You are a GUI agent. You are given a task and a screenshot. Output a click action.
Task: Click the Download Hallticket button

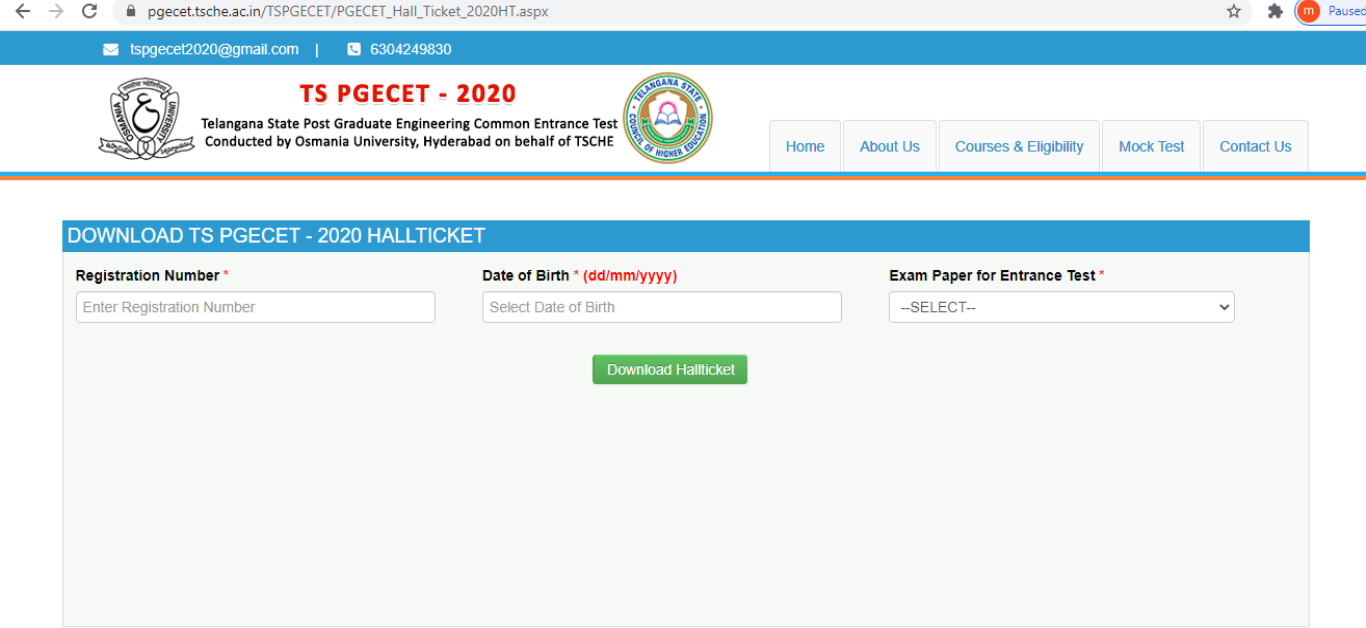click(670, 369)
